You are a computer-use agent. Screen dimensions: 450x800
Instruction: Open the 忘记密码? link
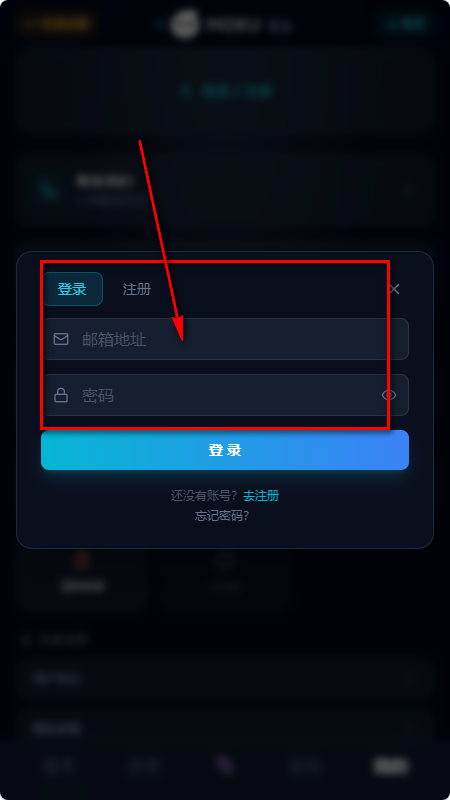[x=222, y=516]
